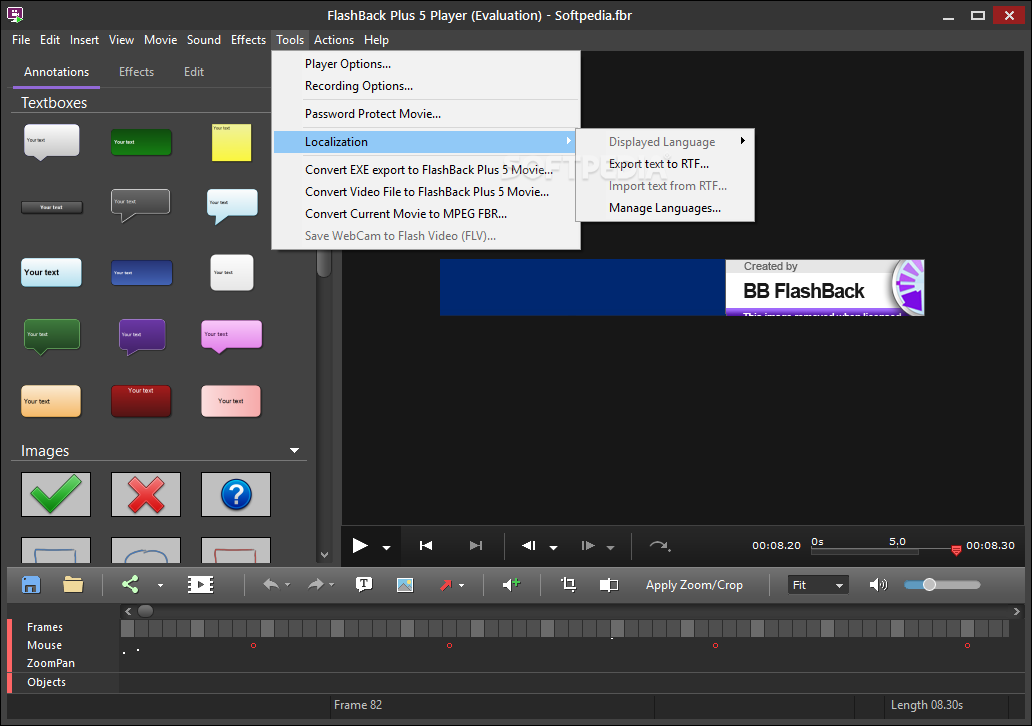Viewport: 1032px width, 726px height.
Task: Open the Share dropdown arrow
Action: point(160,585)
